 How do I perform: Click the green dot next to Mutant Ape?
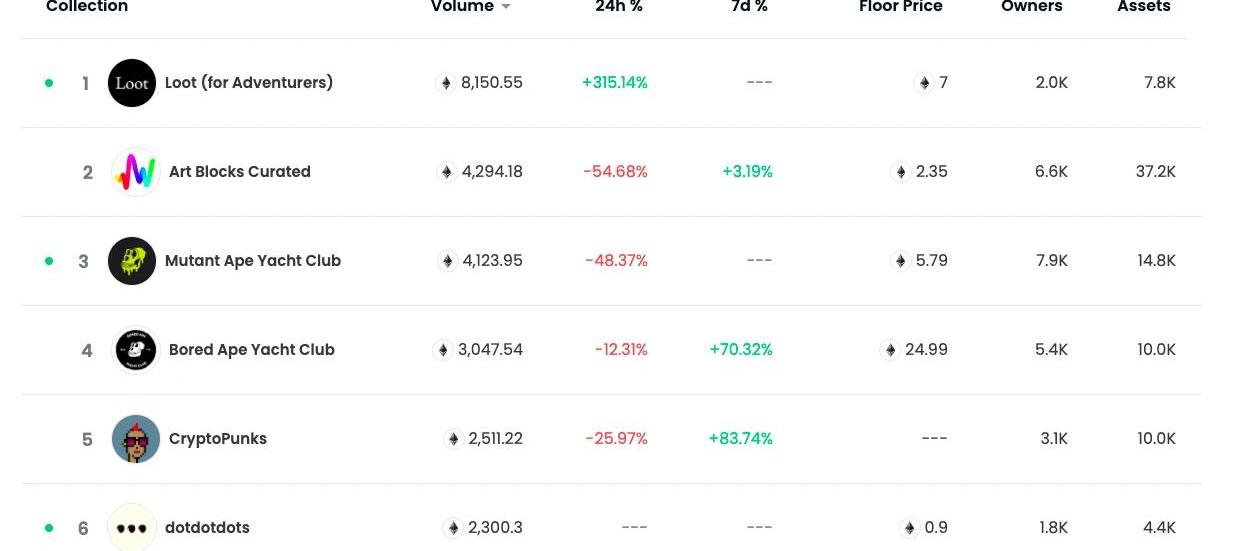coord(49,261)
